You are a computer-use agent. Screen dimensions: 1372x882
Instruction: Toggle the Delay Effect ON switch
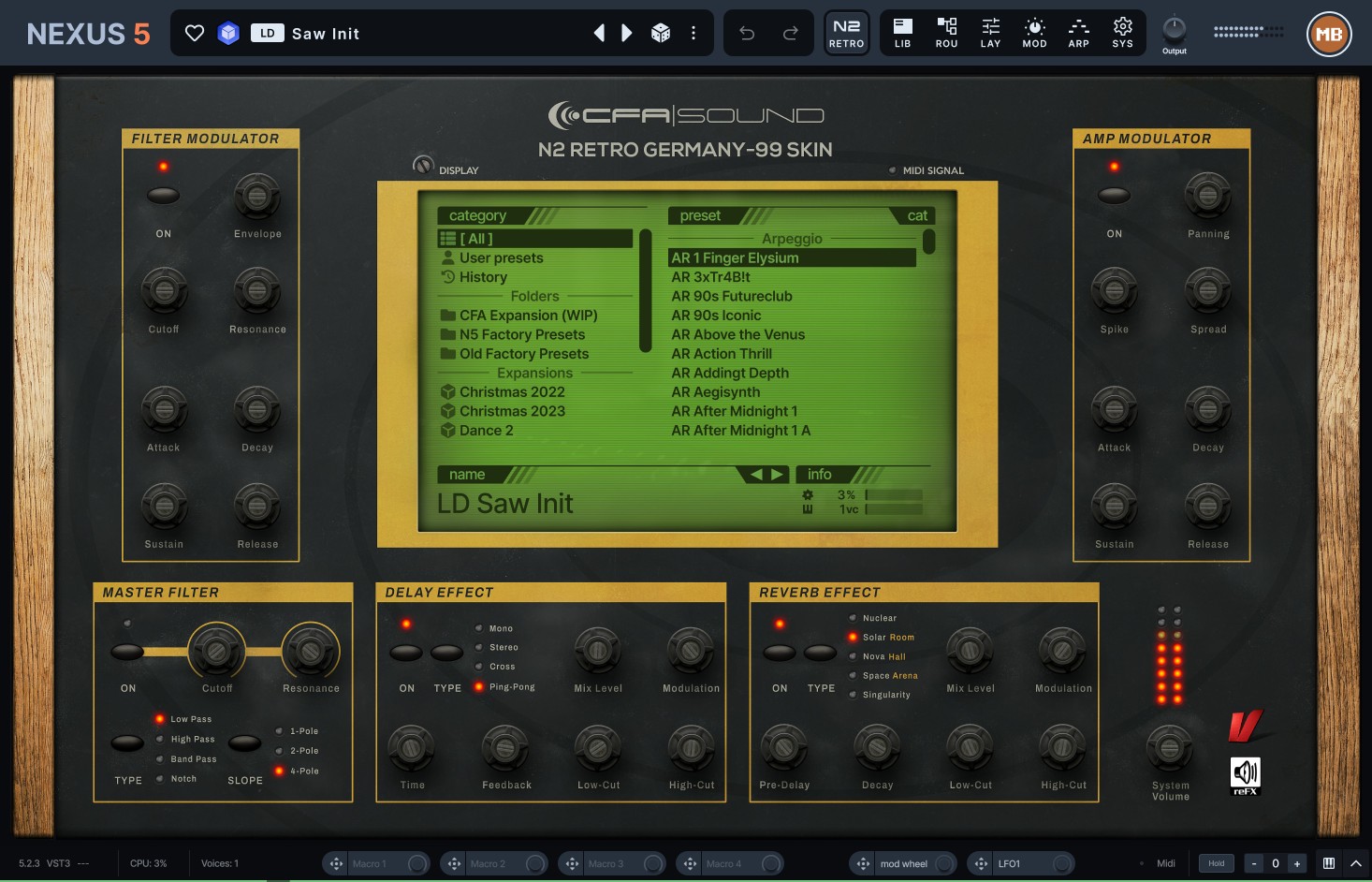pyautogui.click(x=406, y=652)
